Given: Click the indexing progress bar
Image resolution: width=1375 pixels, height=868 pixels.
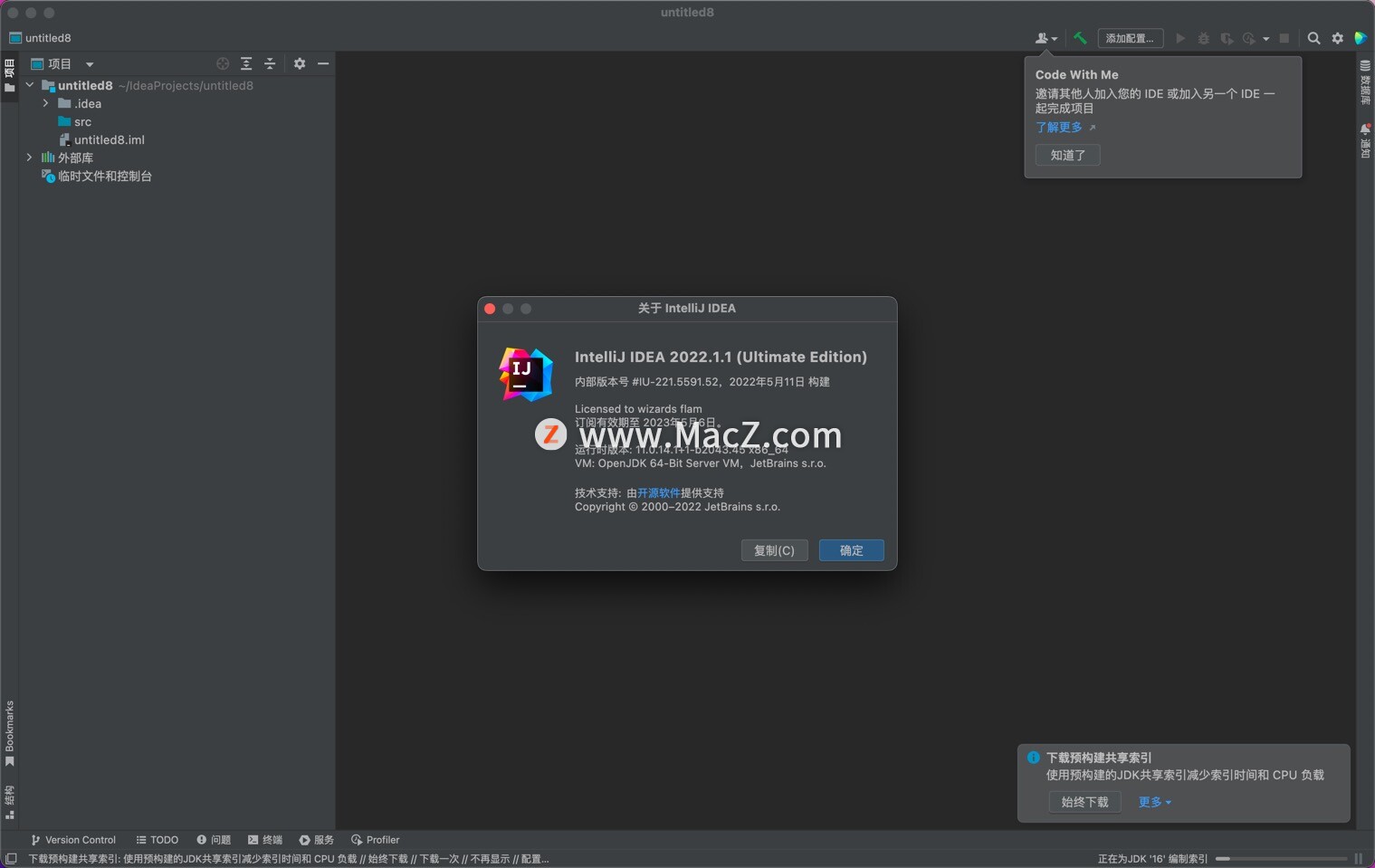Looking at the screenshot, I should pos(1281,859).
